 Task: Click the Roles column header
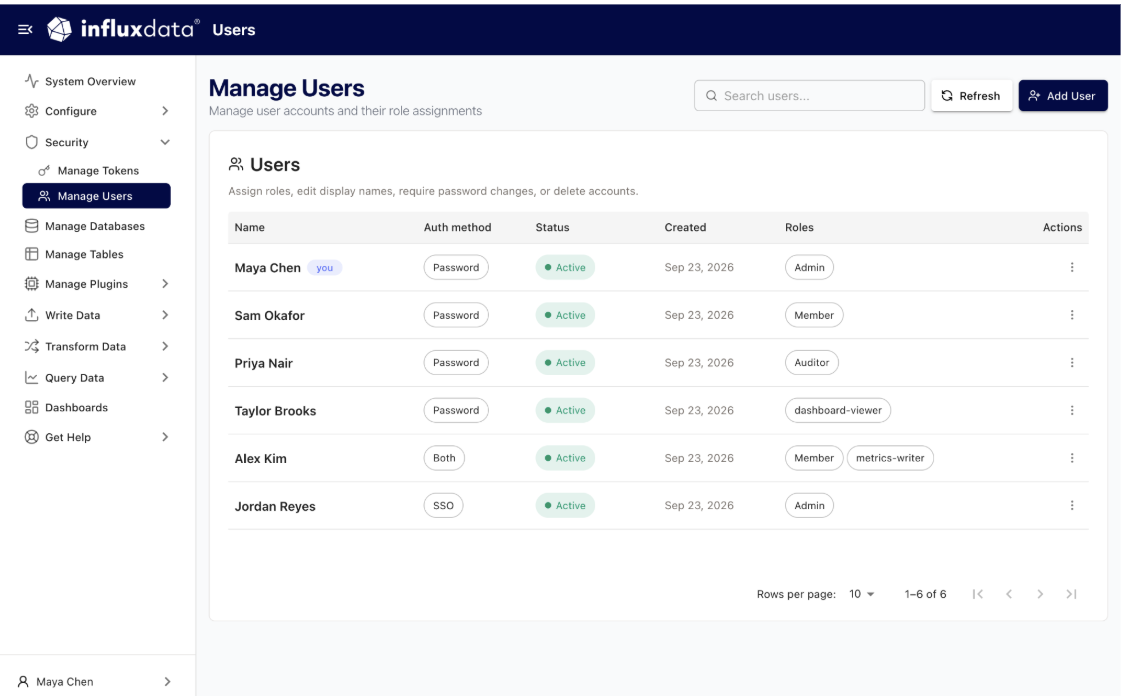[799, 227]
